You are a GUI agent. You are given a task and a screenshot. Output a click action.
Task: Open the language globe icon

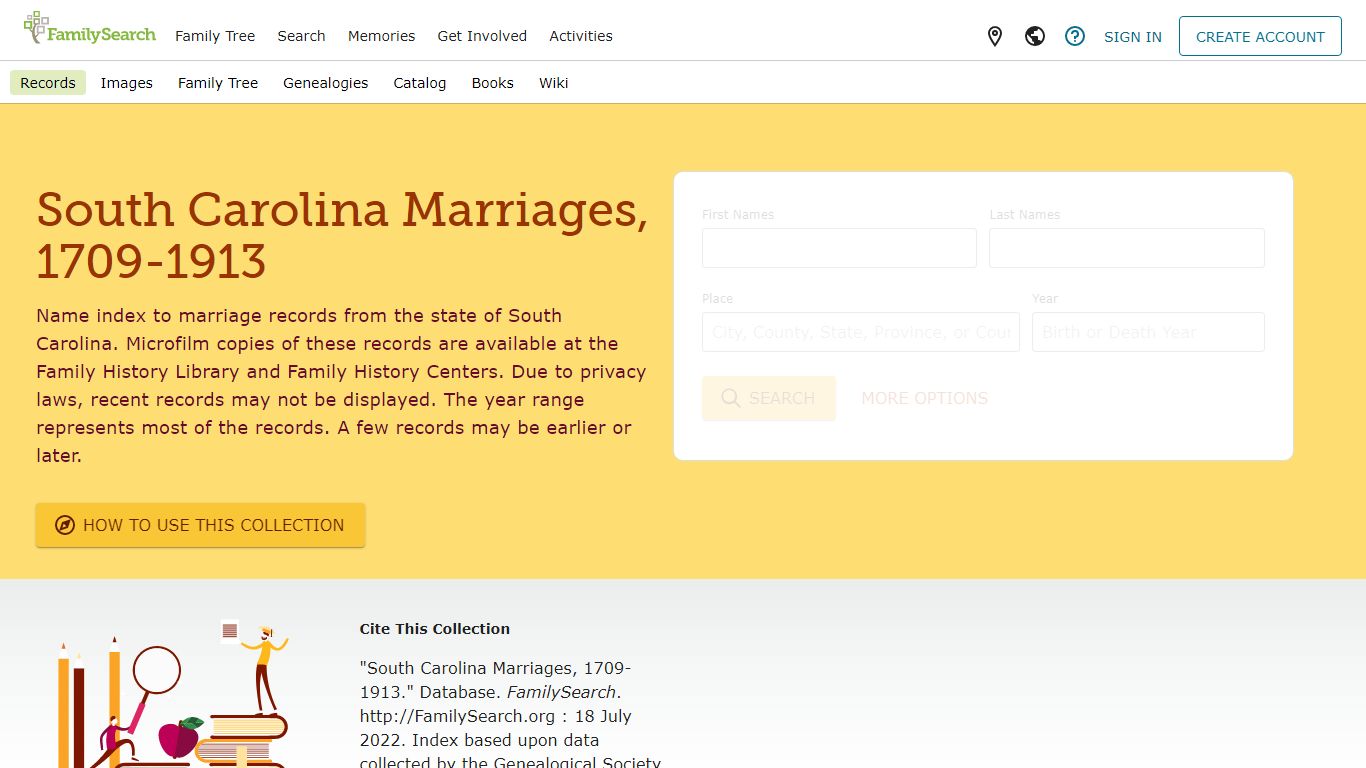[1035, 37]
